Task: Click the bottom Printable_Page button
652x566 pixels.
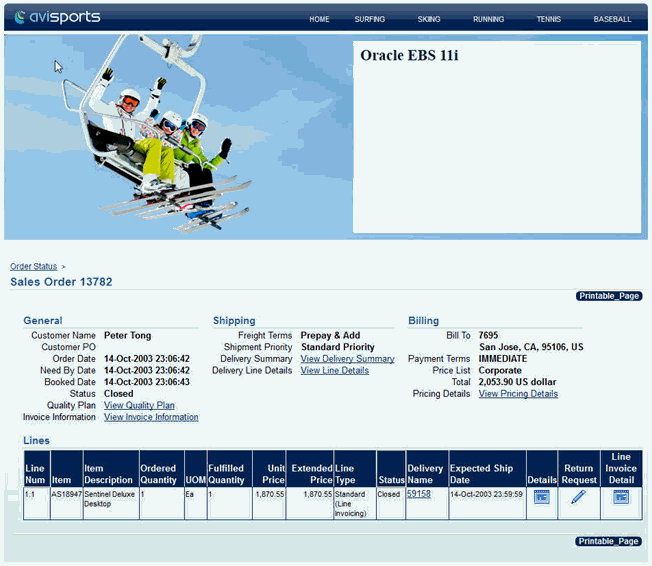Action: 608,541
